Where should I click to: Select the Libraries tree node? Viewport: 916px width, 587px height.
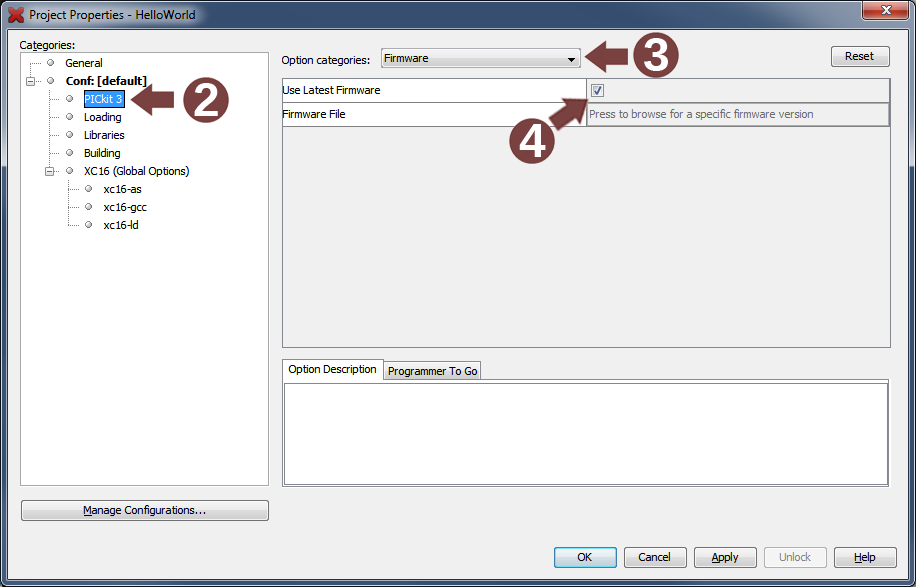pos(104,135)
